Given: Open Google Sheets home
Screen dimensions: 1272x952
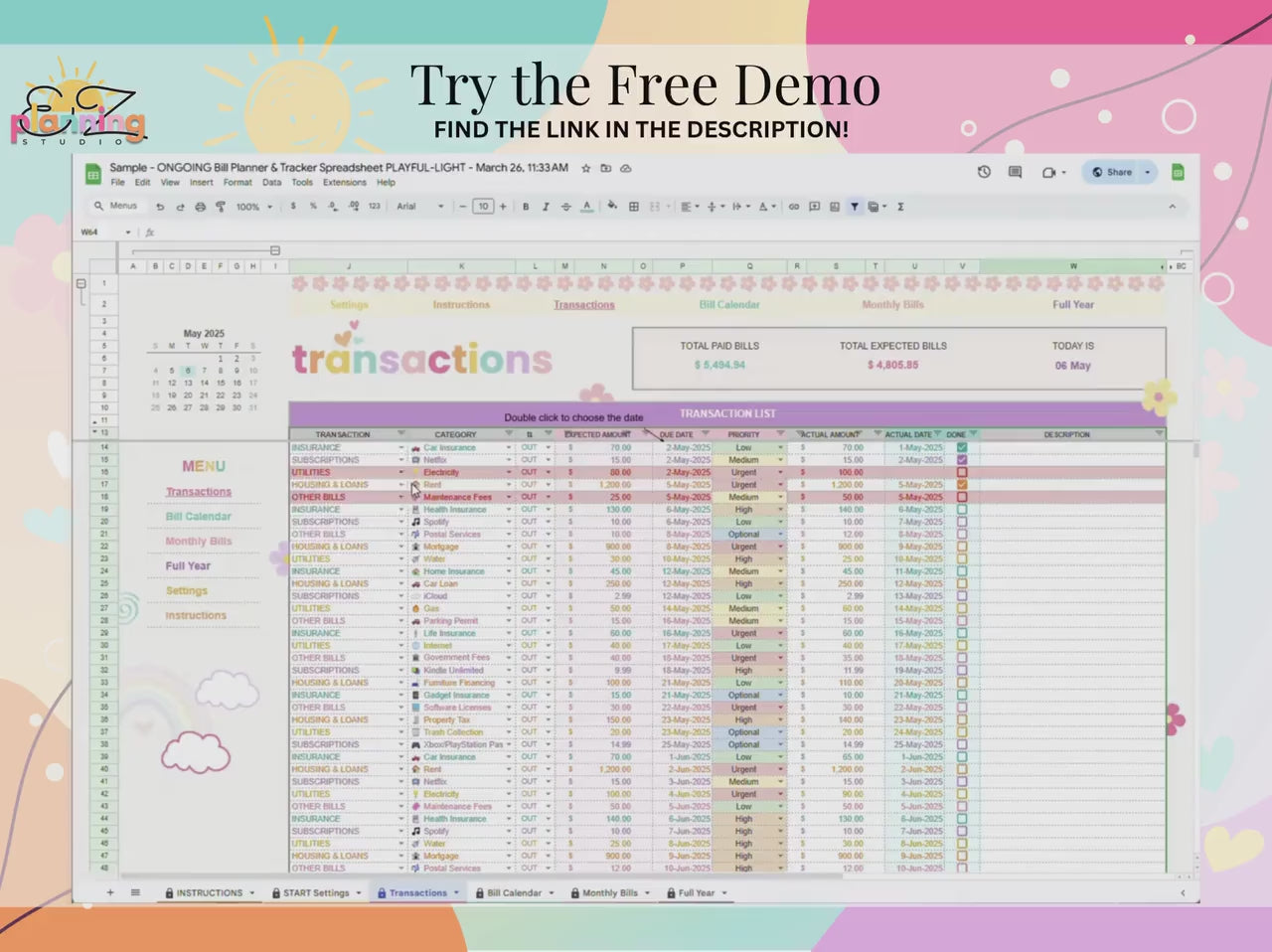Looking at the screenshot, I should [x=92, y=174].
